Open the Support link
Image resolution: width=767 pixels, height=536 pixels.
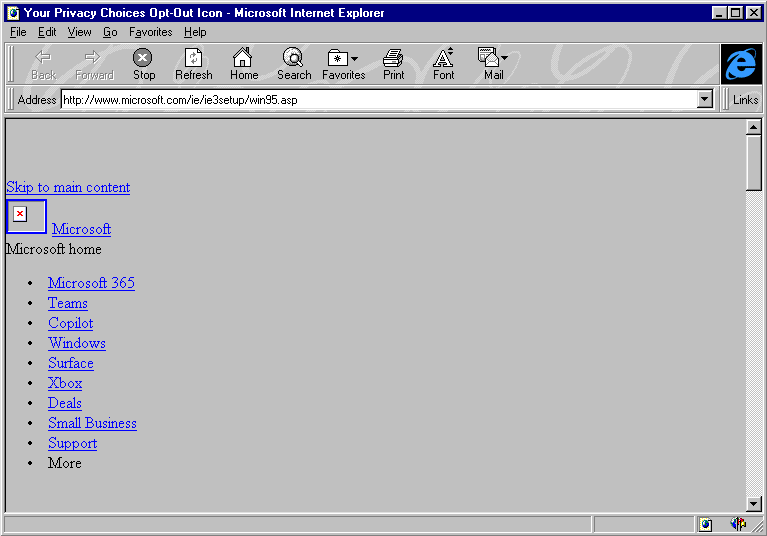(x=72, y=444)
